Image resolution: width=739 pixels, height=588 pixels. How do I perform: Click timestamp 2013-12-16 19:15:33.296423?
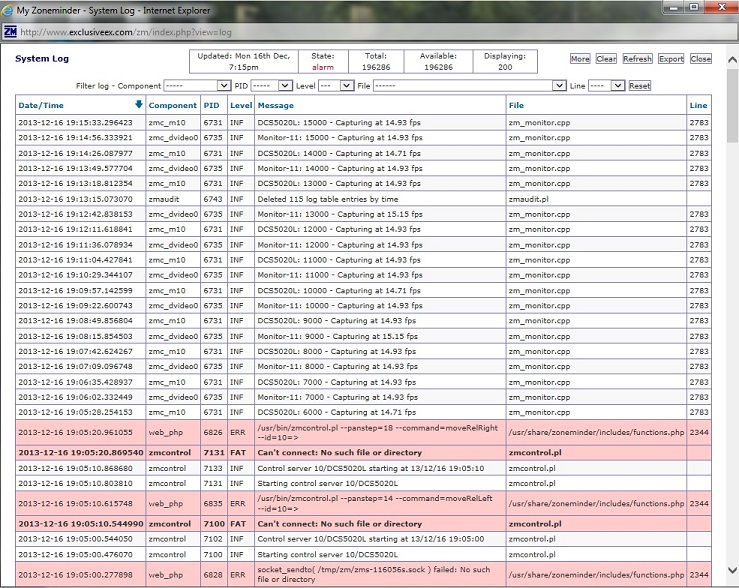[x=75, y=122]
